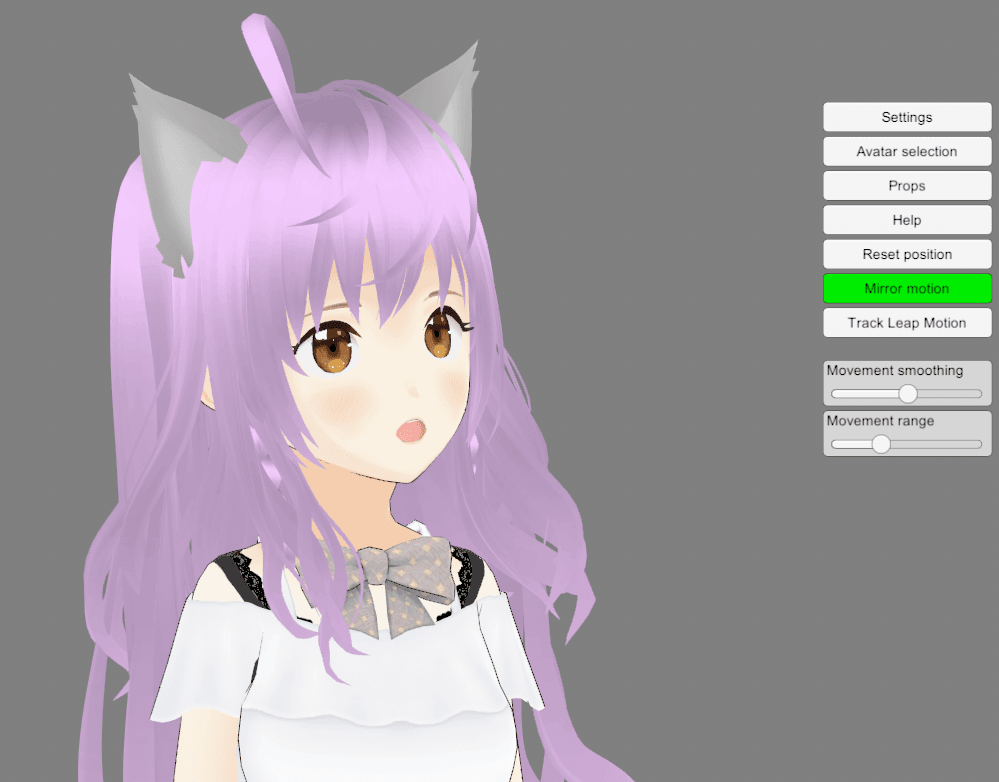Reset the avatar position
The image size is (999, 782).
(907, 254)
